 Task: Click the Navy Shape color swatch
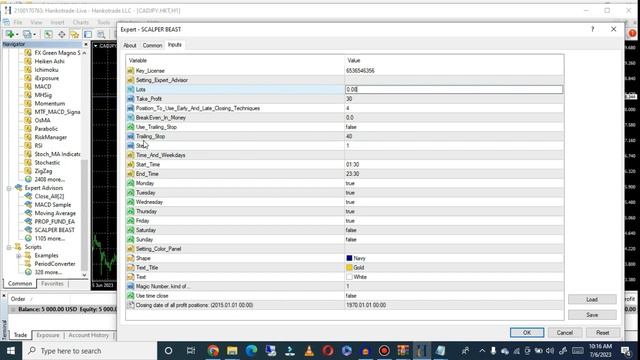(x=349, y=258)
